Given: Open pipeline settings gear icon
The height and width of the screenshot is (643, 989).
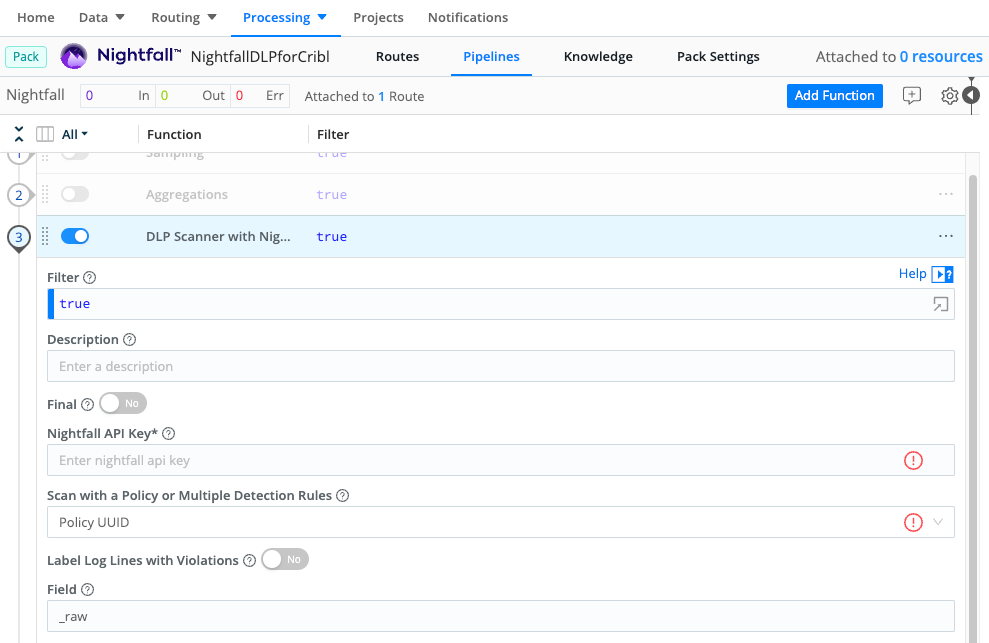Looking at the screenshot, I should click(949, 96).
